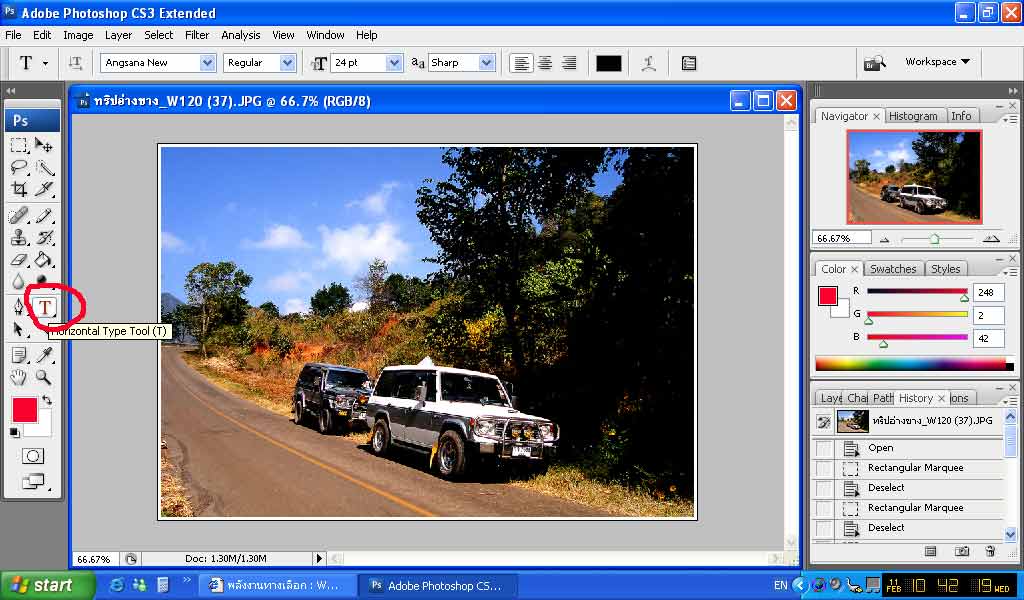Select the Lasso tool
The height and width of the screenshot is (600, 1024).
tap(19, 167)
